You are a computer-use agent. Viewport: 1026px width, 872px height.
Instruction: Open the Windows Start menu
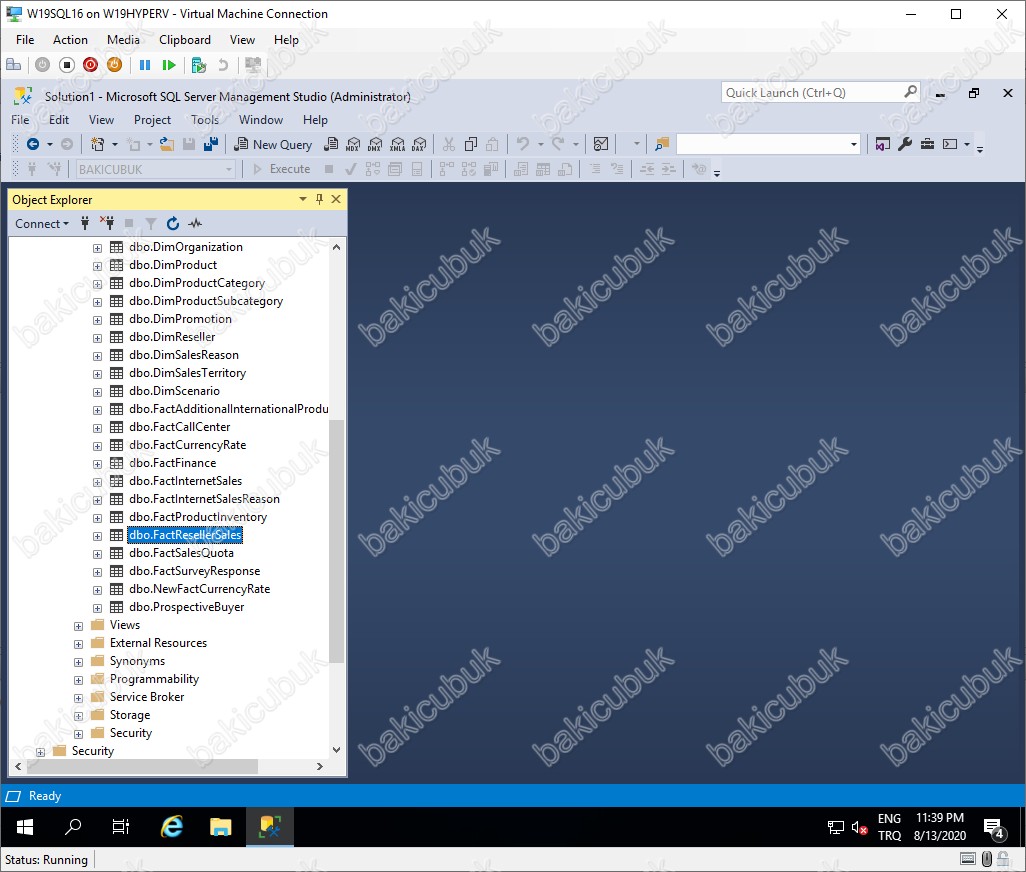pos(25,827)
